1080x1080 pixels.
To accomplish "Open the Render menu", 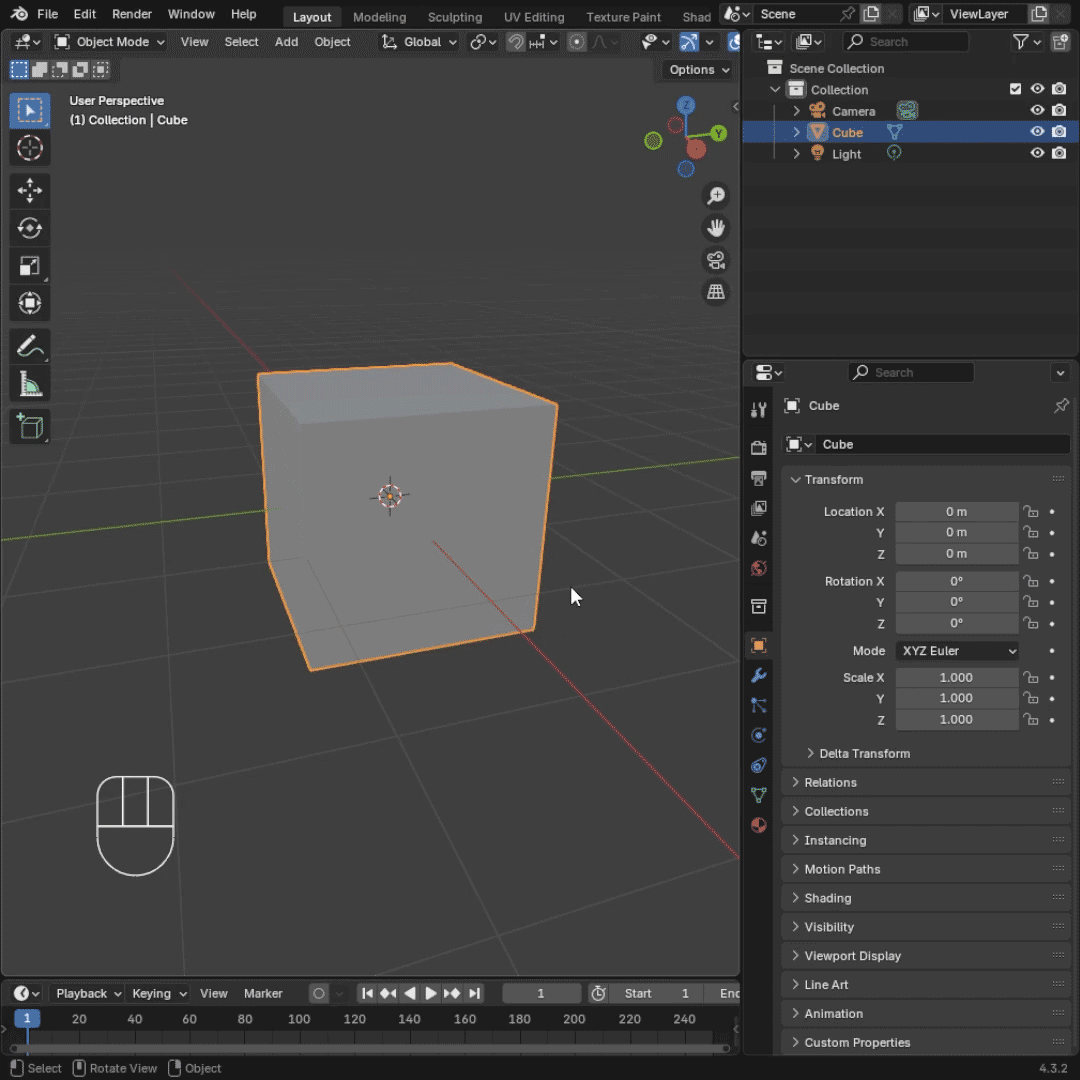I will 132,14.
